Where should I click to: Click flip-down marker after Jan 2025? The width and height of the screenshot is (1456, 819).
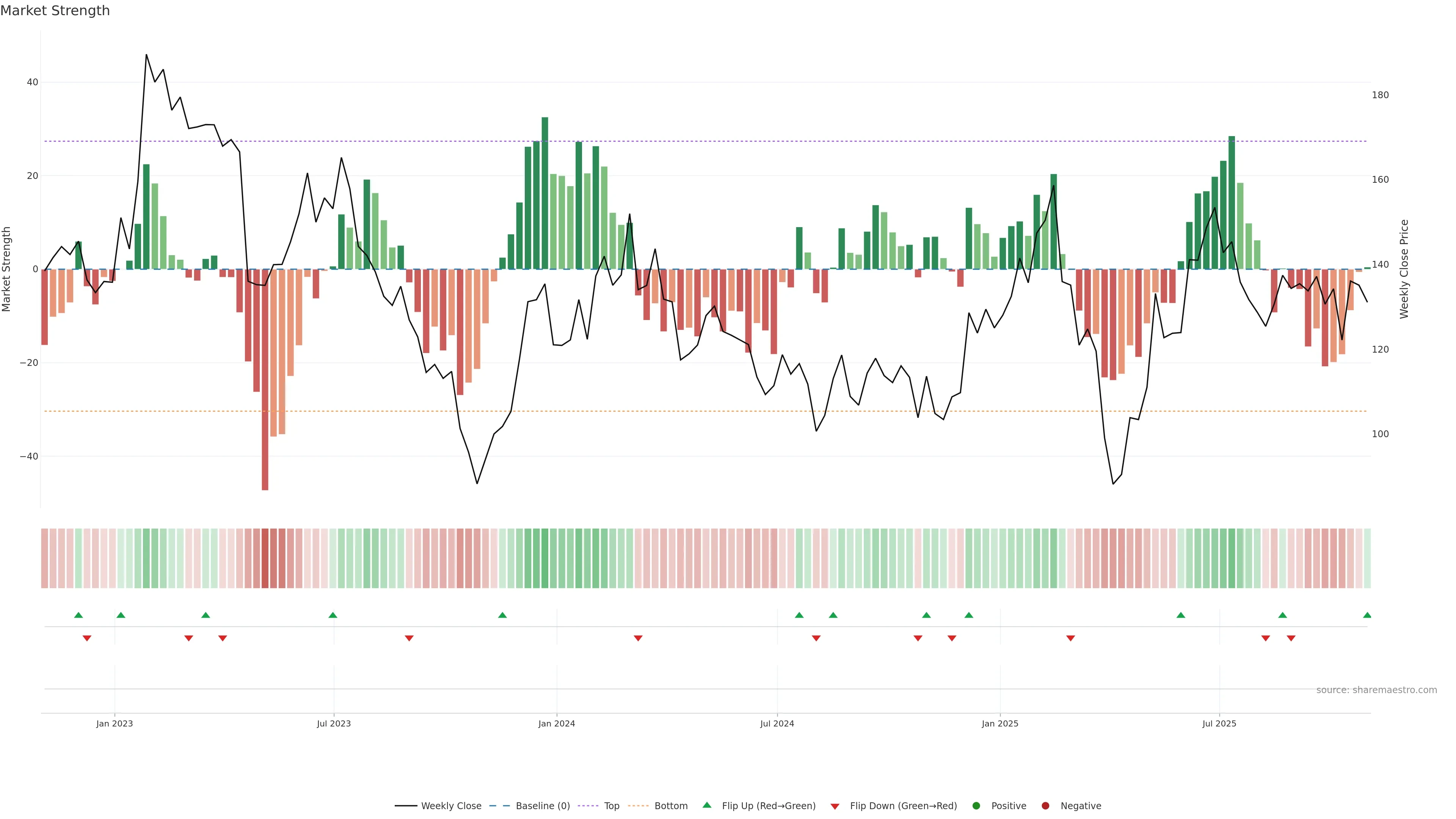[x=1070, y=638]
